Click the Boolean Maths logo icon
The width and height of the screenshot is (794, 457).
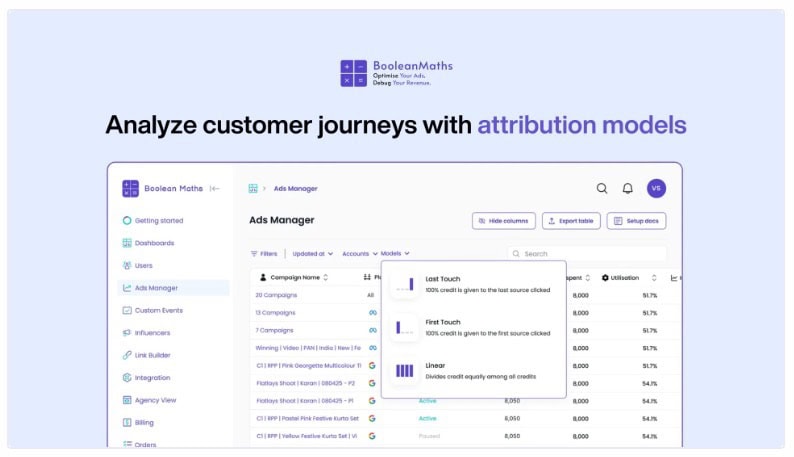click(x=130, y=188)
